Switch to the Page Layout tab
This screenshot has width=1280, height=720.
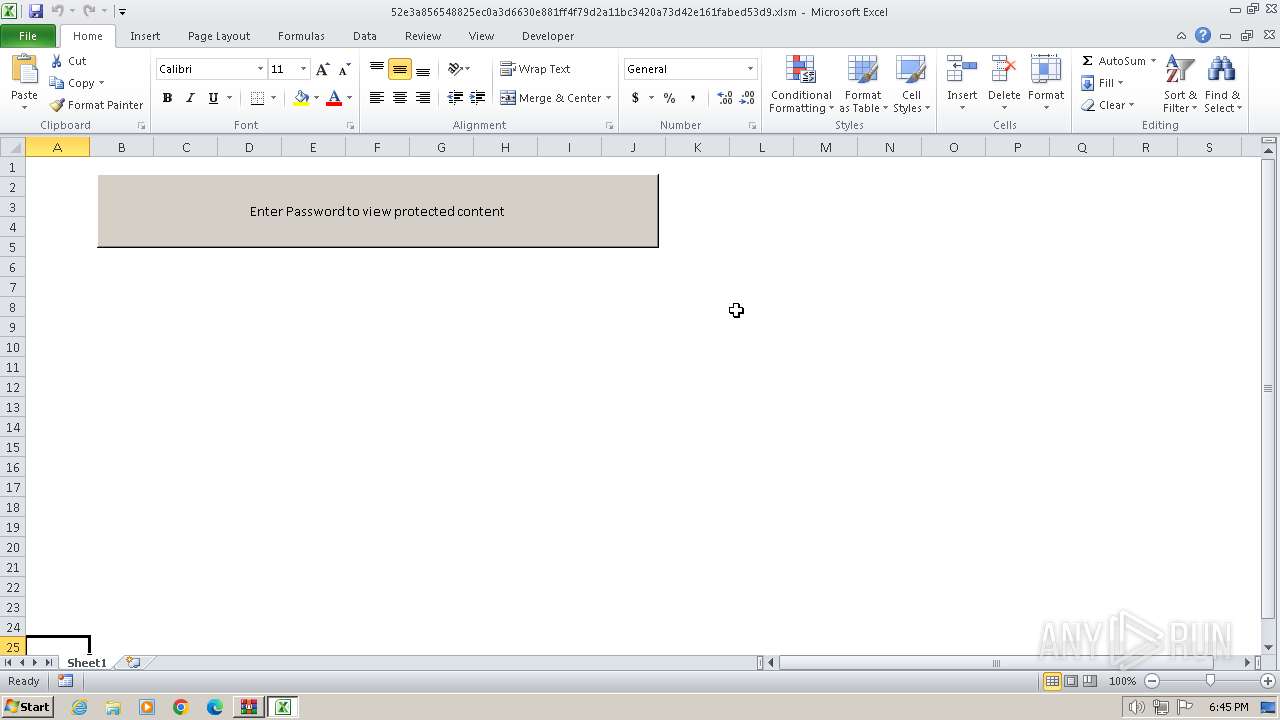pos(219,36)
